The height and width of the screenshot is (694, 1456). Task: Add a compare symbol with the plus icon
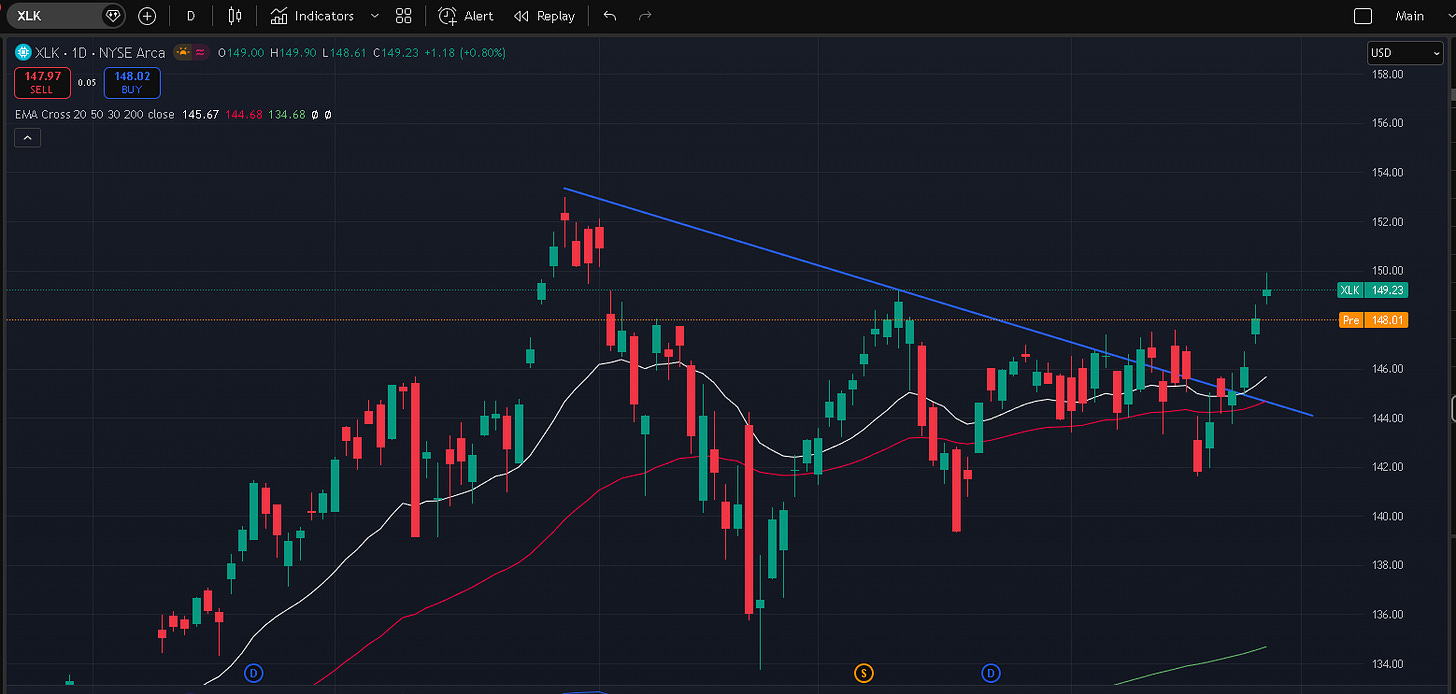pos(147,16)
